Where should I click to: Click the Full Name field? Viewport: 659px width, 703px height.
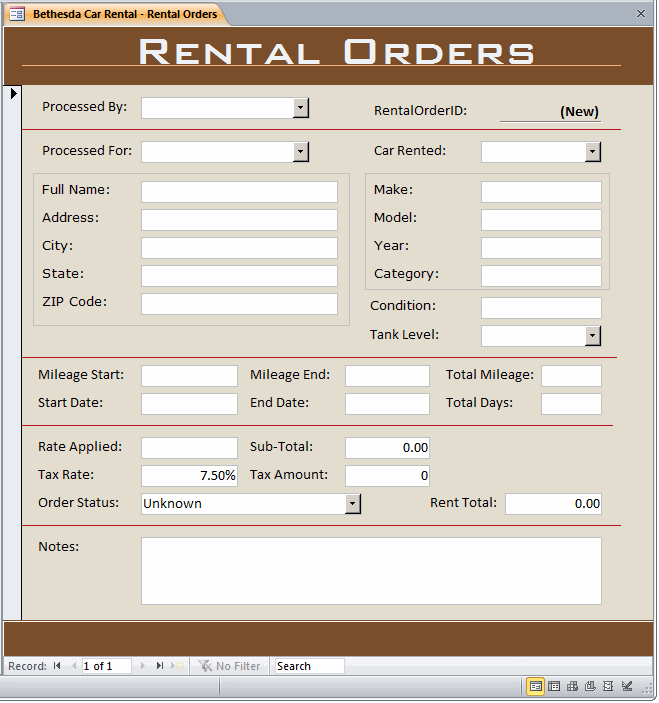[x=239, y=192]
